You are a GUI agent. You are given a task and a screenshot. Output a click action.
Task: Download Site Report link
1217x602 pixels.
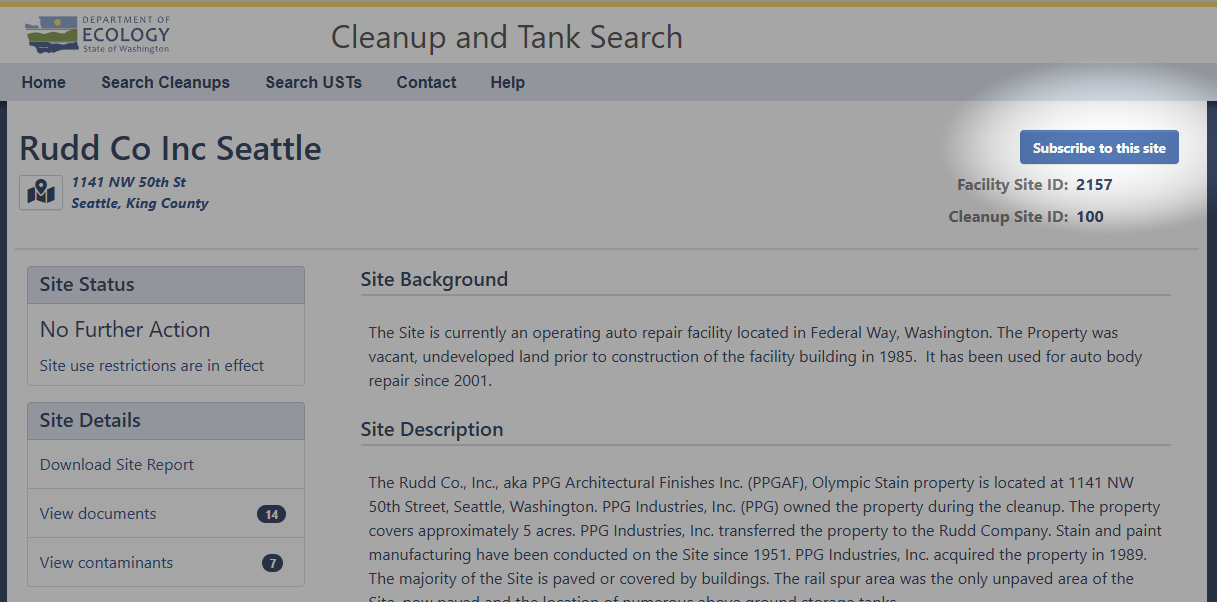click(x=117, y=464)
